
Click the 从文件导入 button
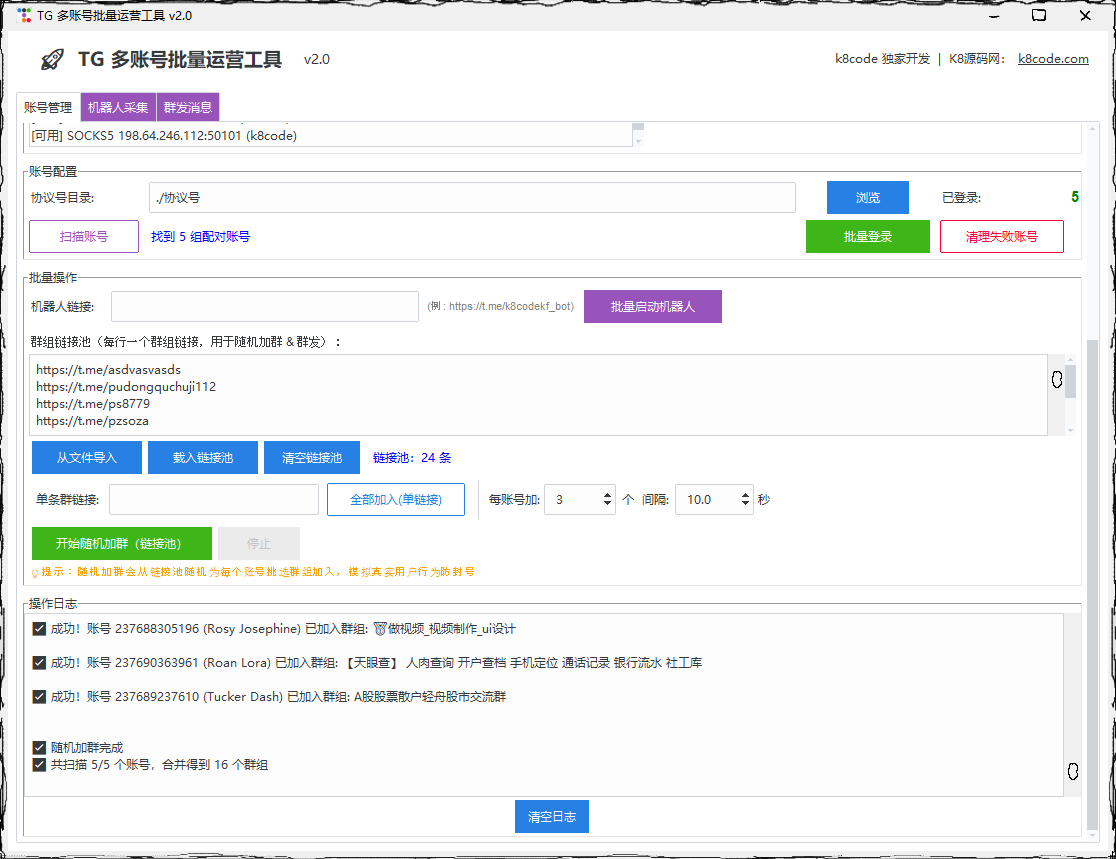tap(87, 458)
